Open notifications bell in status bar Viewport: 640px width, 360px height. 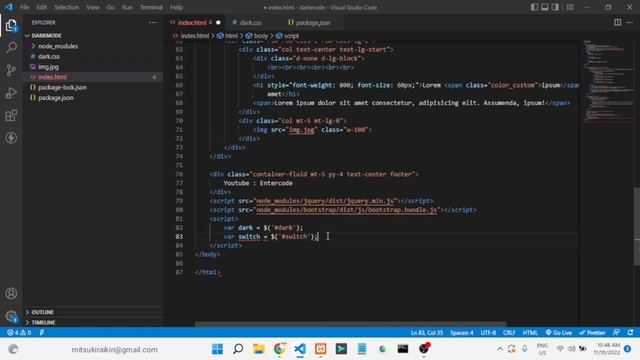[x=630, y=333]
